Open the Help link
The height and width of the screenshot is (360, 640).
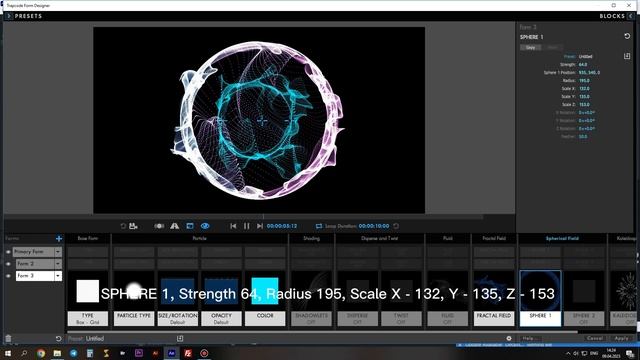(528, 338)
